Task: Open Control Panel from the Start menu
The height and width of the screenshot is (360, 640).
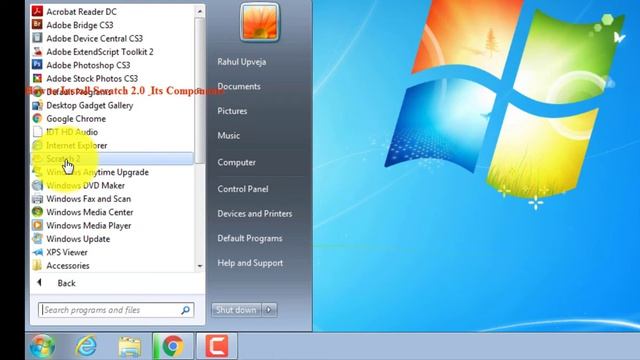Action: coord(243,189)
